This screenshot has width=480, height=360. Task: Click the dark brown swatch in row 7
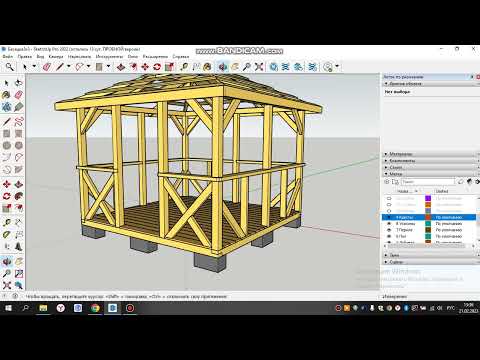tap(428, 230)
